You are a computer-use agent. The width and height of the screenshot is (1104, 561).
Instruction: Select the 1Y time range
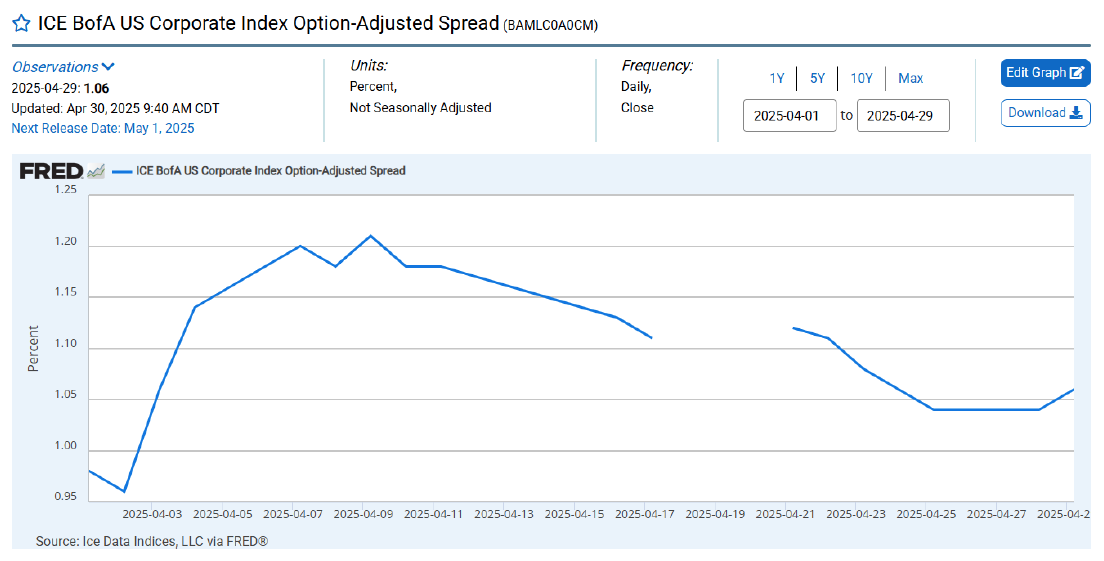[x=776, y=78]
